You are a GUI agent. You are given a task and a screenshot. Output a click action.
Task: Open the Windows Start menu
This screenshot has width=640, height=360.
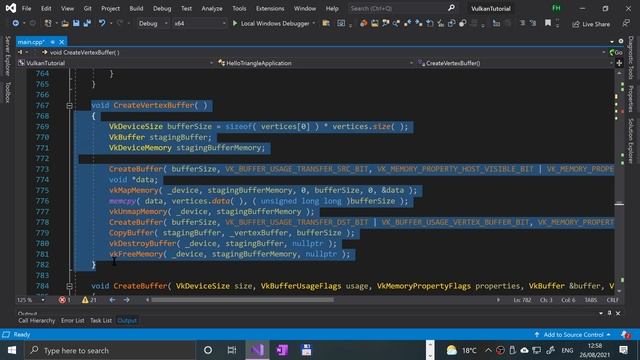(12, 350)
